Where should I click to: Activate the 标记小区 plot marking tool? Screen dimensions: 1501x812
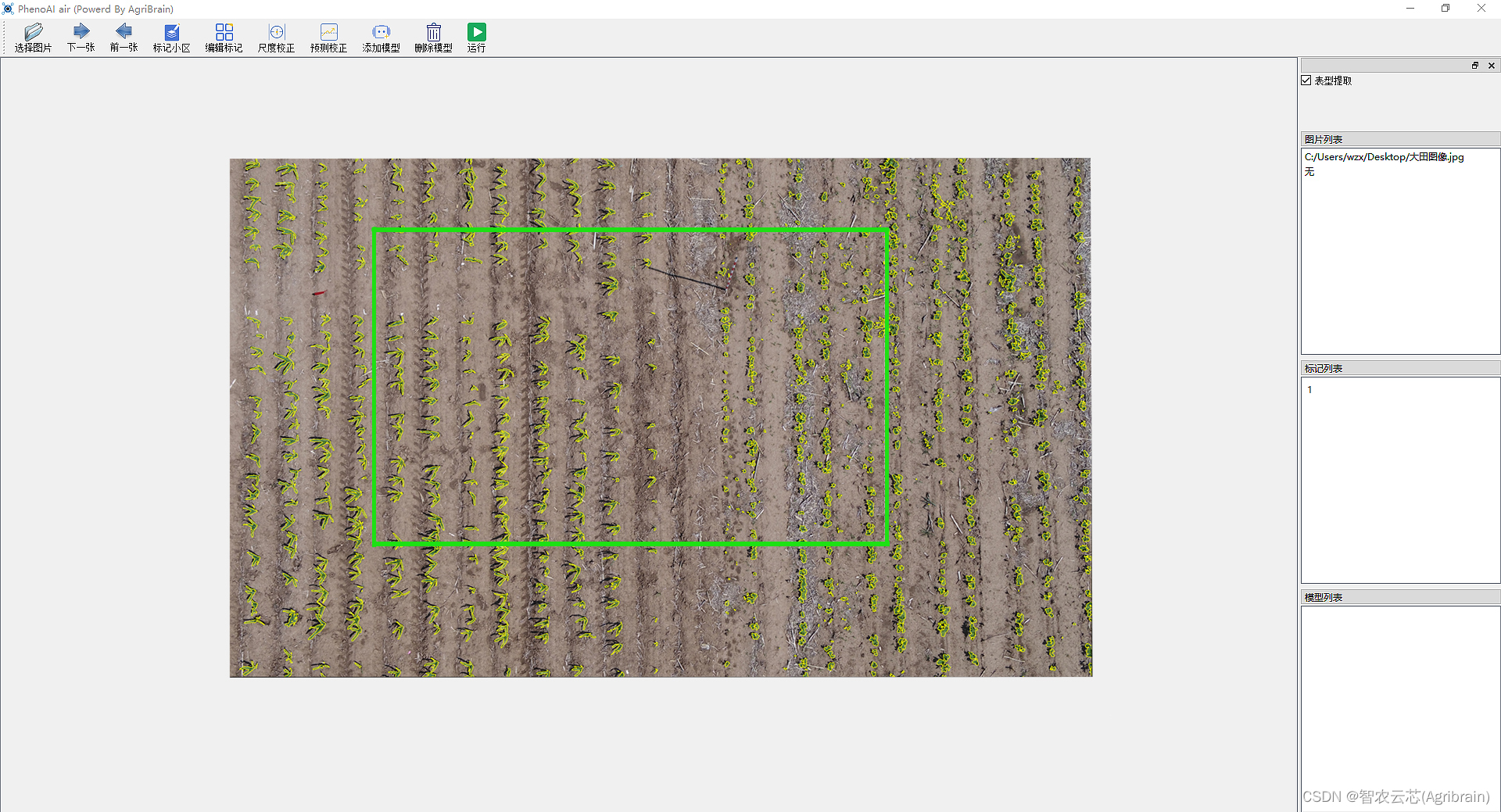pyautogui.click(x=172, y=38)
